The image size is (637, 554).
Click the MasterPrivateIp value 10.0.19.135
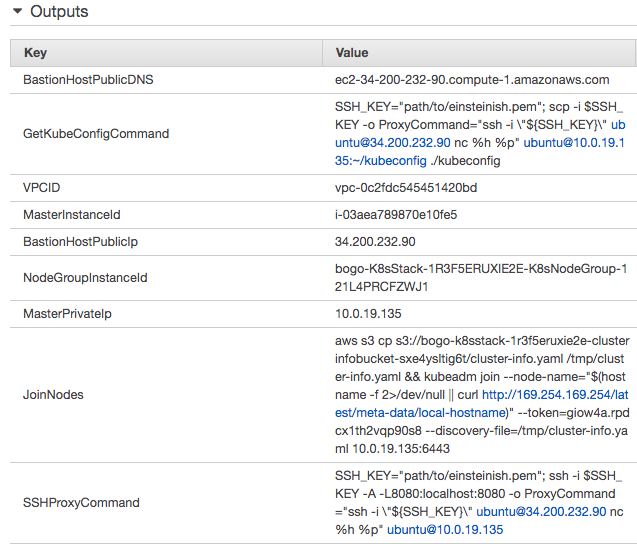(368, 314)
